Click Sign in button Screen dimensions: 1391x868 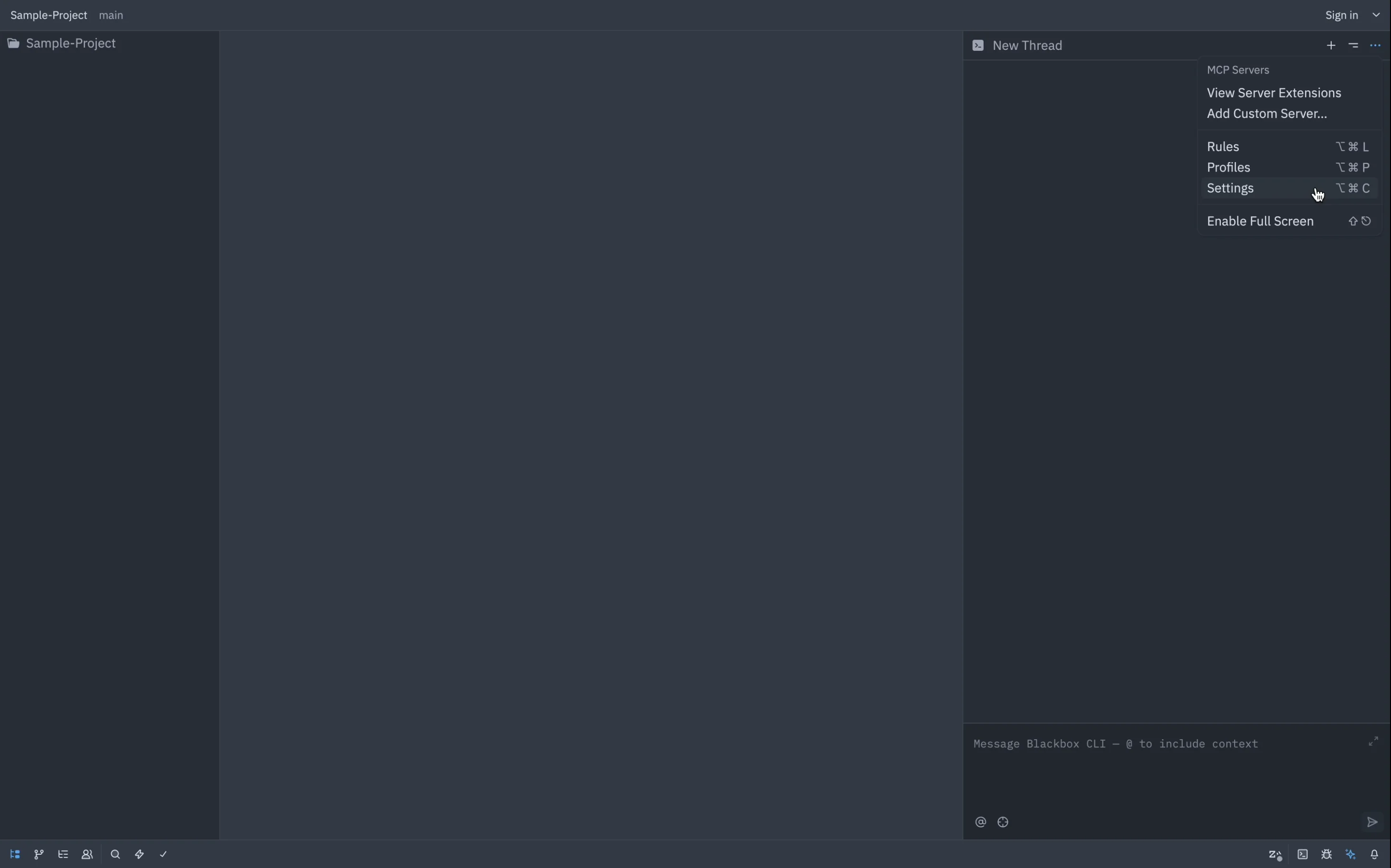click(x=1342, y=15)
